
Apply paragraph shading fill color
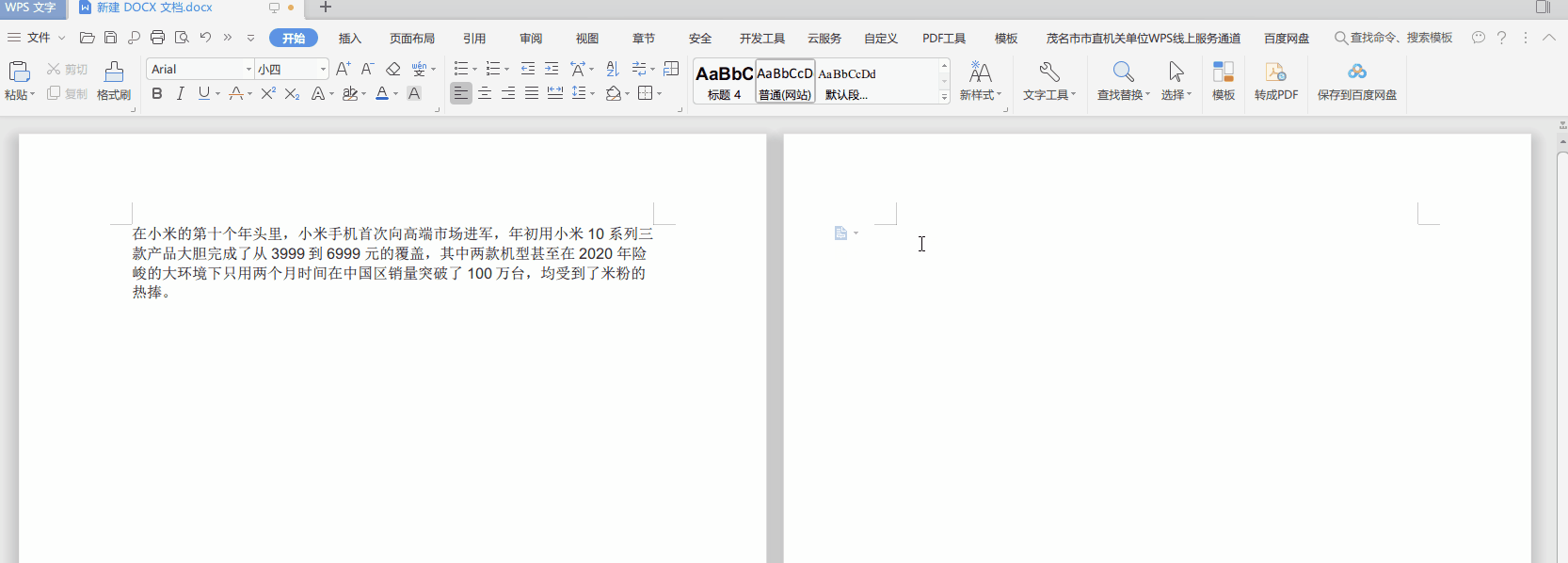coord(614,93)
